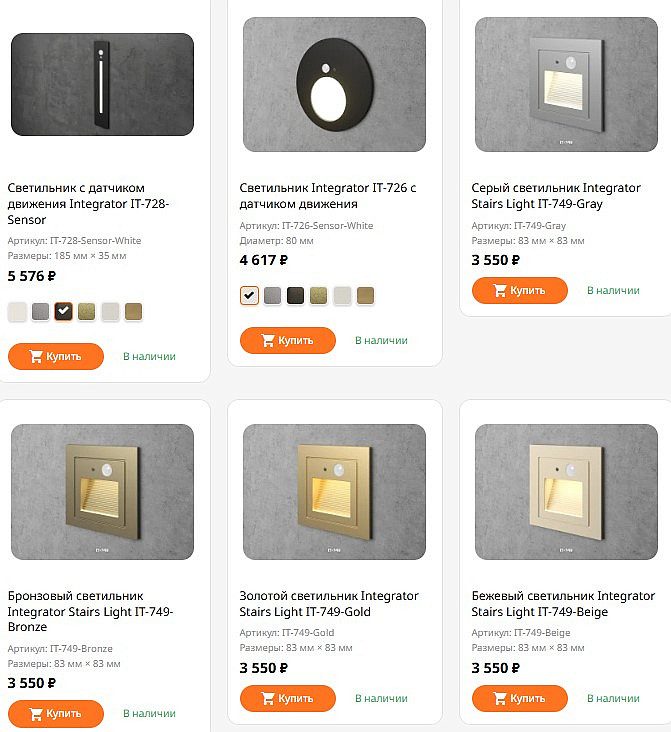The width and height of the screenshot is (671, 732).
Task: Open the IT-728 slim black light image
Action: click(x=102, y=84)
